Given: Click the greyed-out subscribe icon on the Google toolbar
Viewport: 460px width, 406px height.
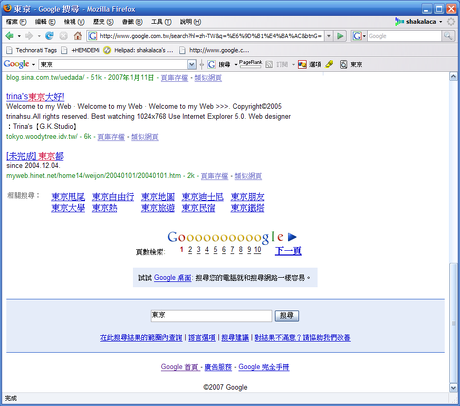Looking at the screenshot, I should (x=269, y=64).
